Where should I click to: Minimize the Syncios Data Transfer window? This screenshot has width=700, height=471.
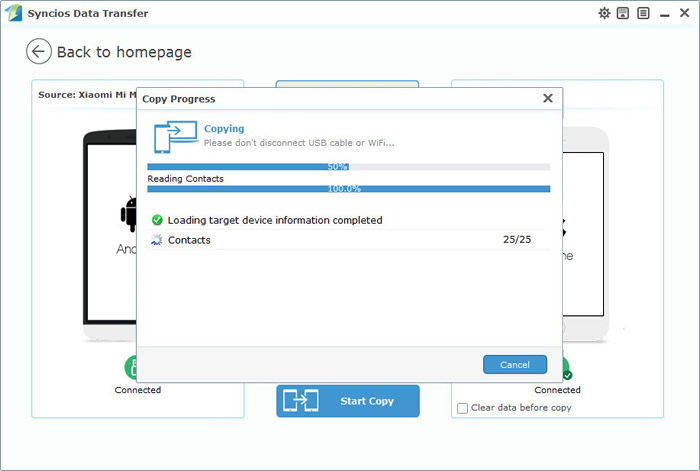(664, 14)
